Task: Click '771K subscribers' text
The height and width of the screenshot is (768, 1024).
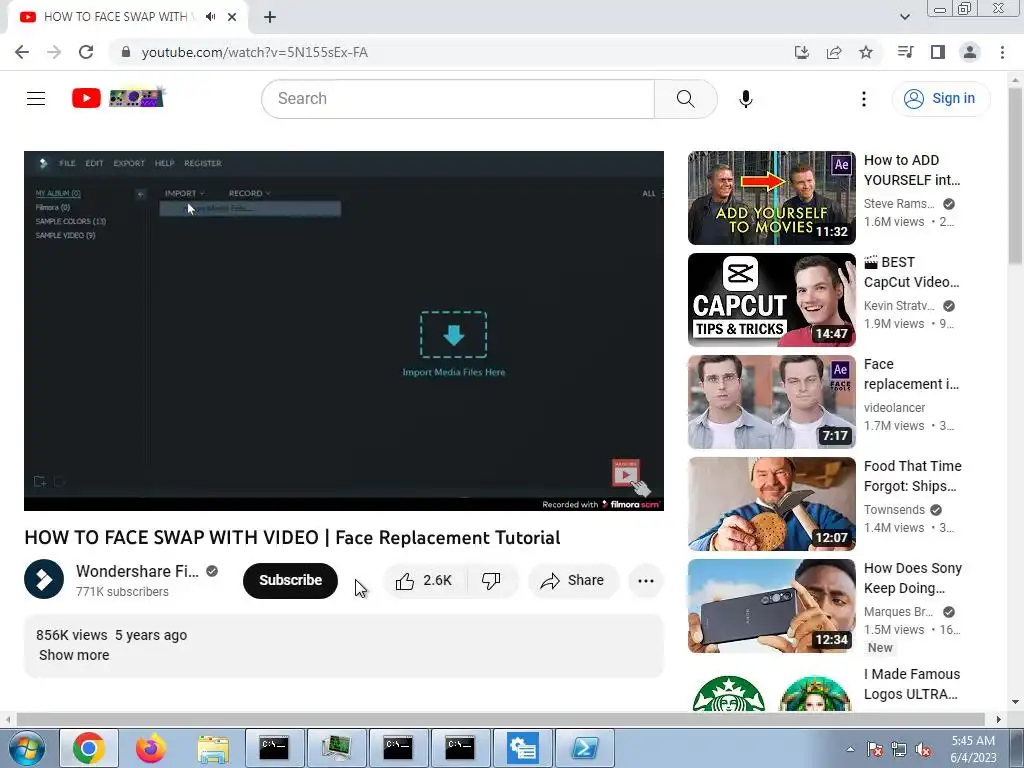Action: click(122, 592)
